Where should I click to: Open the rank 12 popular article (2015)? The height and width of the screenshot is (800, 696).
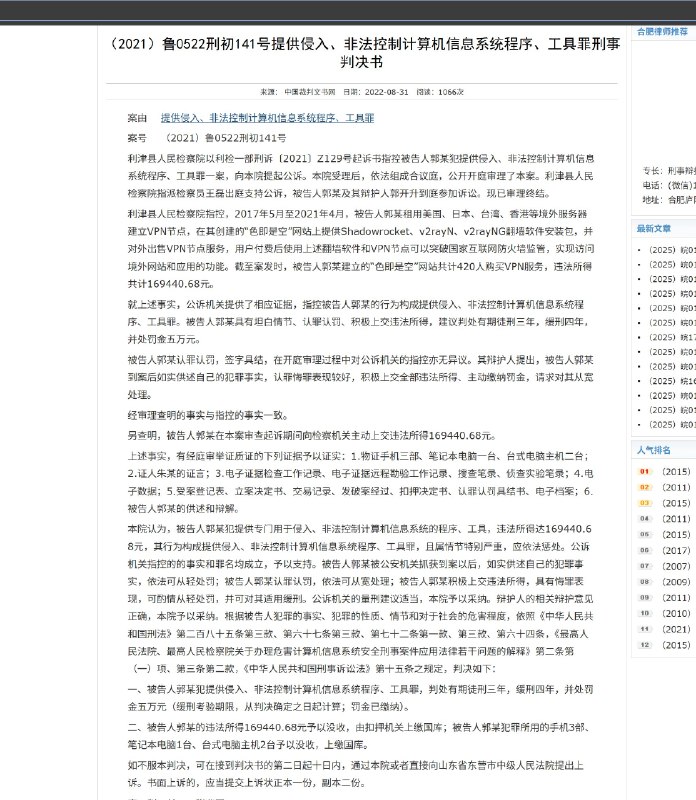[x=676, y=645]
